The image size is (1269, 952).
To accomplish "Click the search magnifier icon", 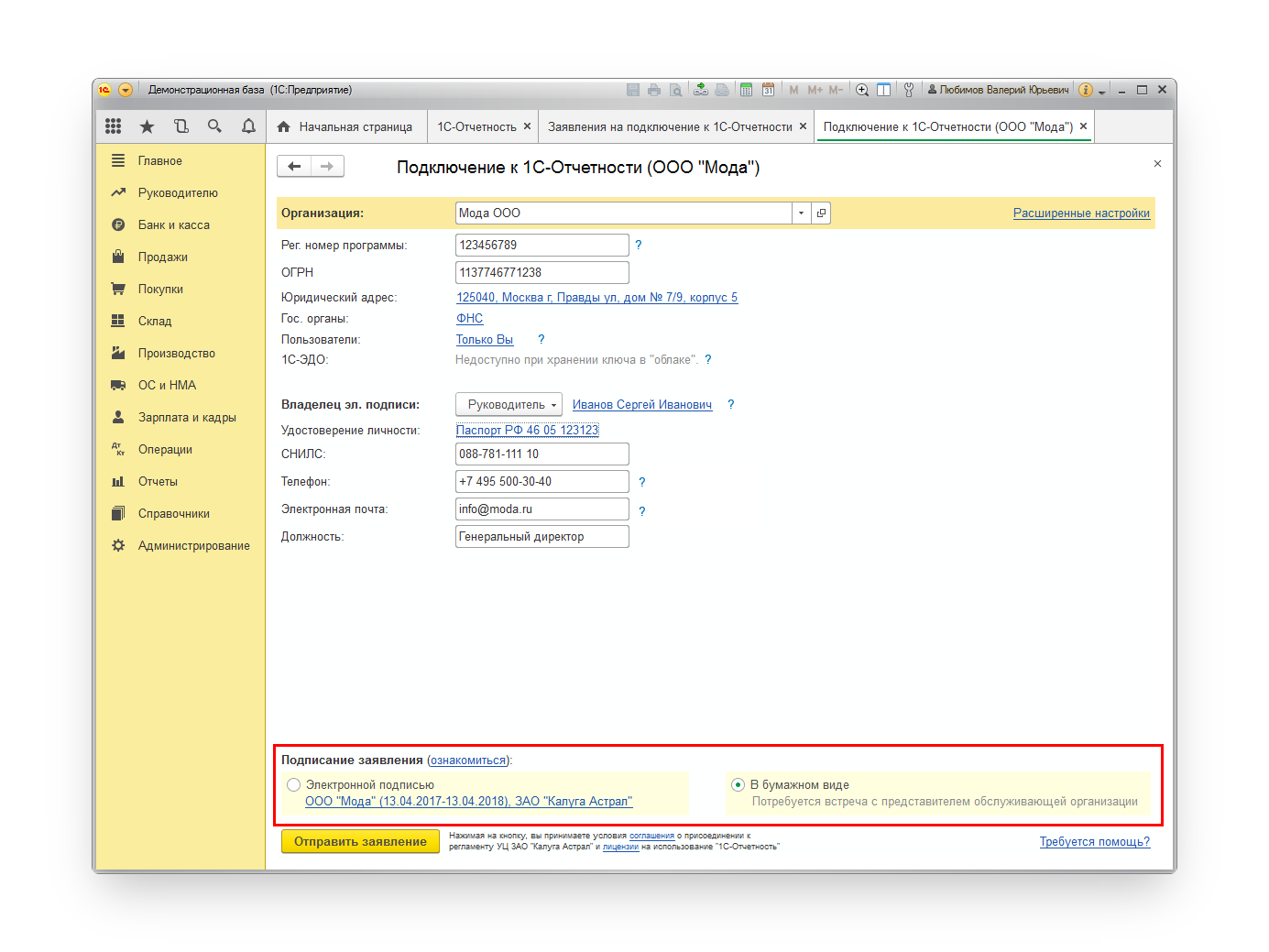I will [x=214, y=126].
